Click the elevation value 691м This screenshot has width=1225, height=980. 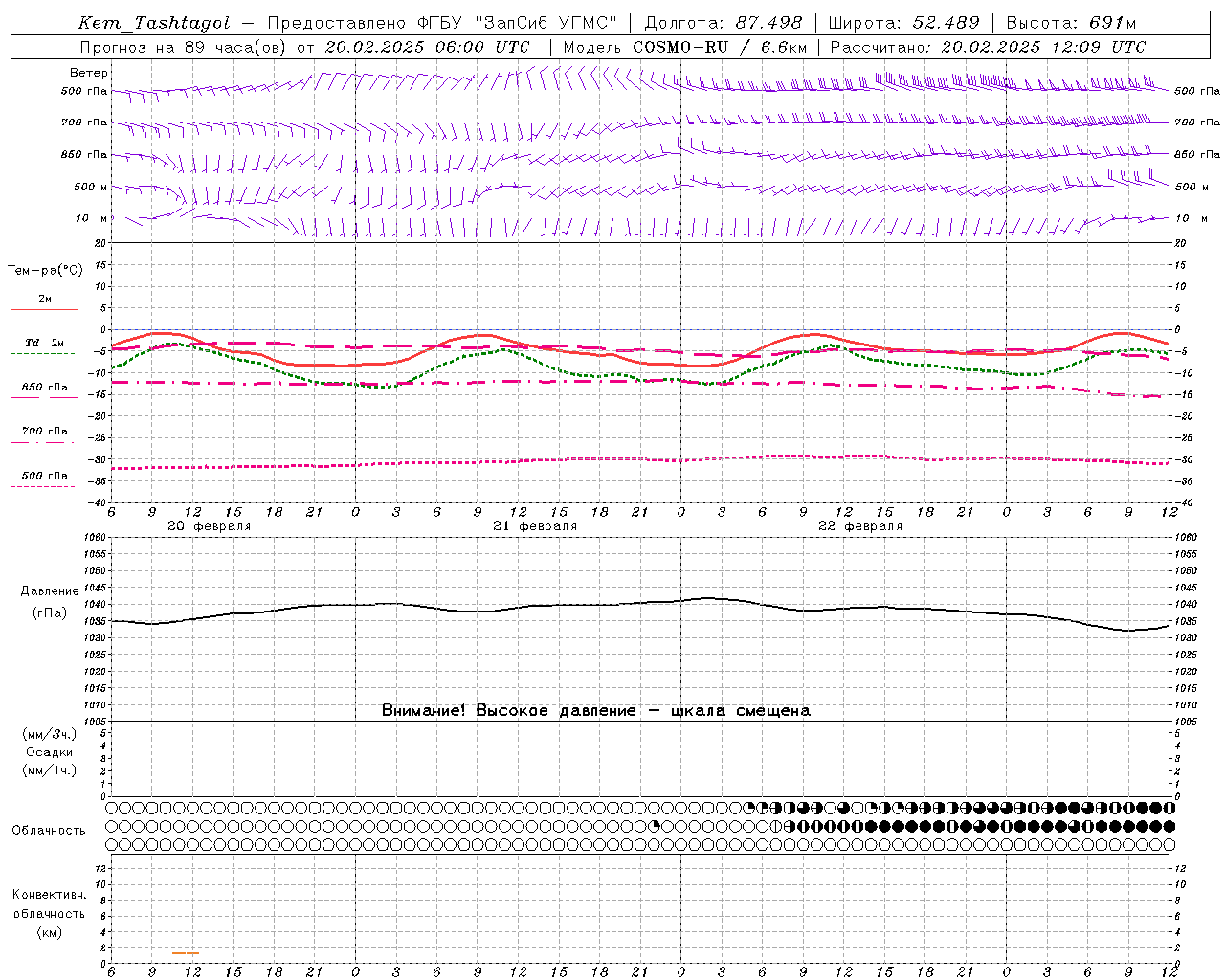1112,23
